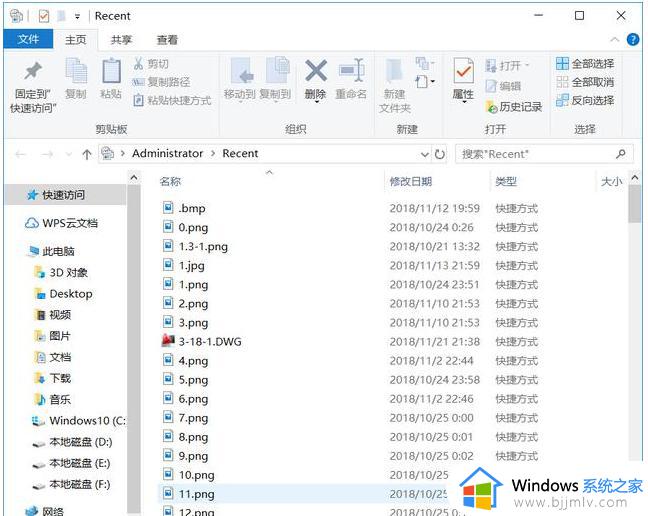Select Quick access (快速访问) in the sidebar
The image size is (648, 516).
(64, 195)
